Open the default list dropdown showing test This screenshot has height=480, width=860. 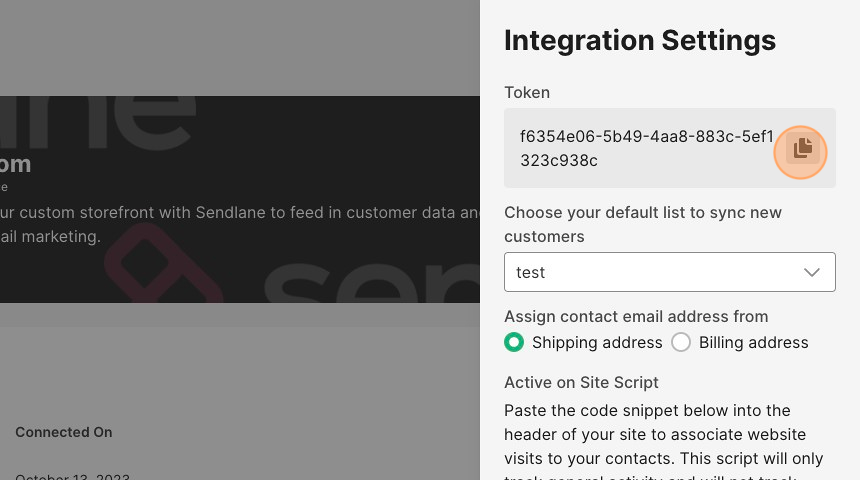pyautogui.click(x=670, y=272)
